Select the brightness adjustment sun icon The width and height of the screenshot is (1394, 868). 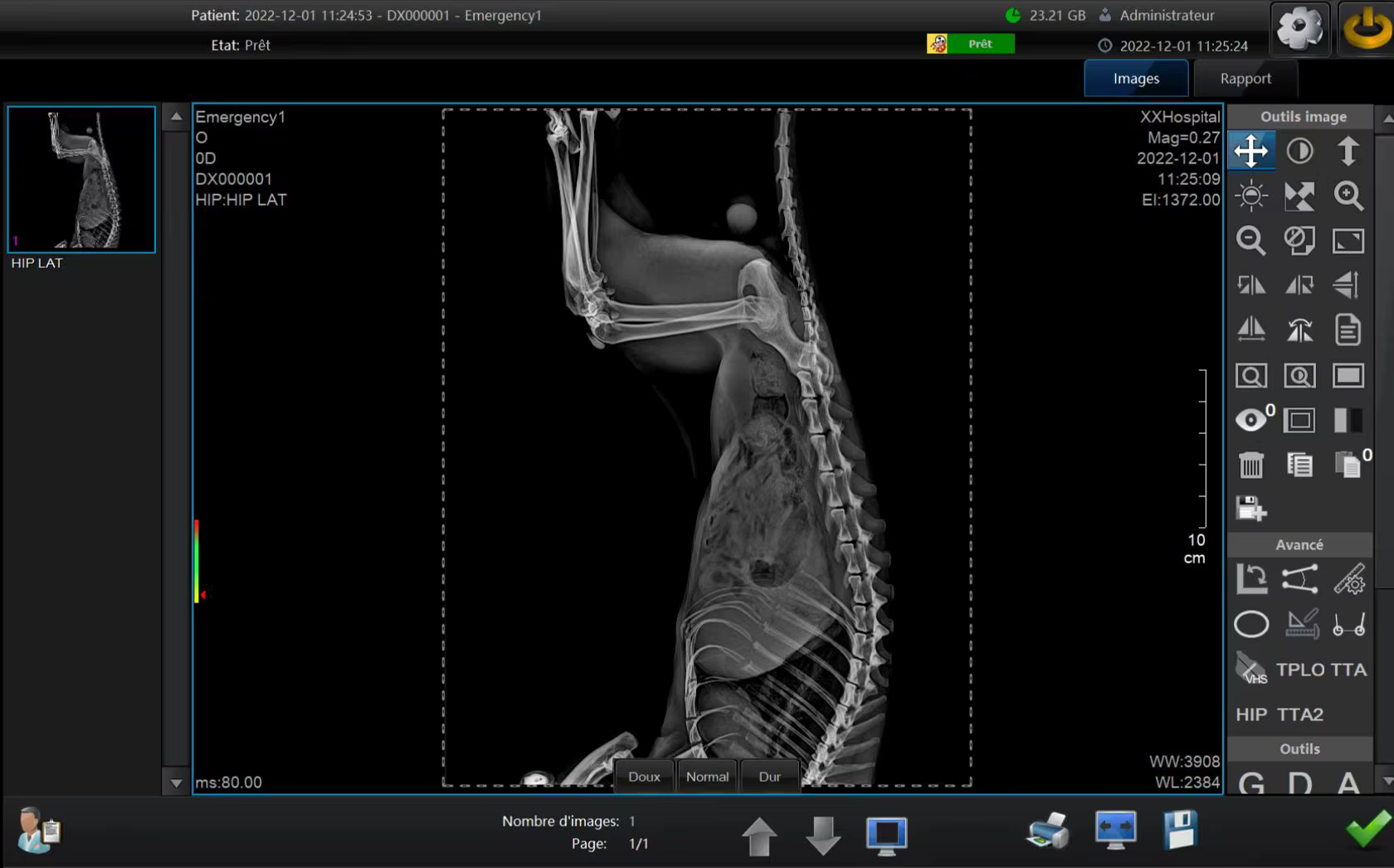[x=1250, y=196]
